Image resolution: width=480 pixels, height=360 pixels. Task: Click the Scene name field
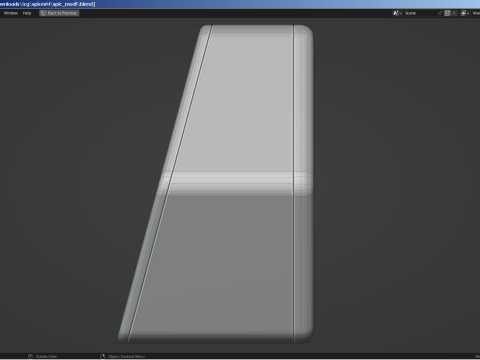pos(420,13)
